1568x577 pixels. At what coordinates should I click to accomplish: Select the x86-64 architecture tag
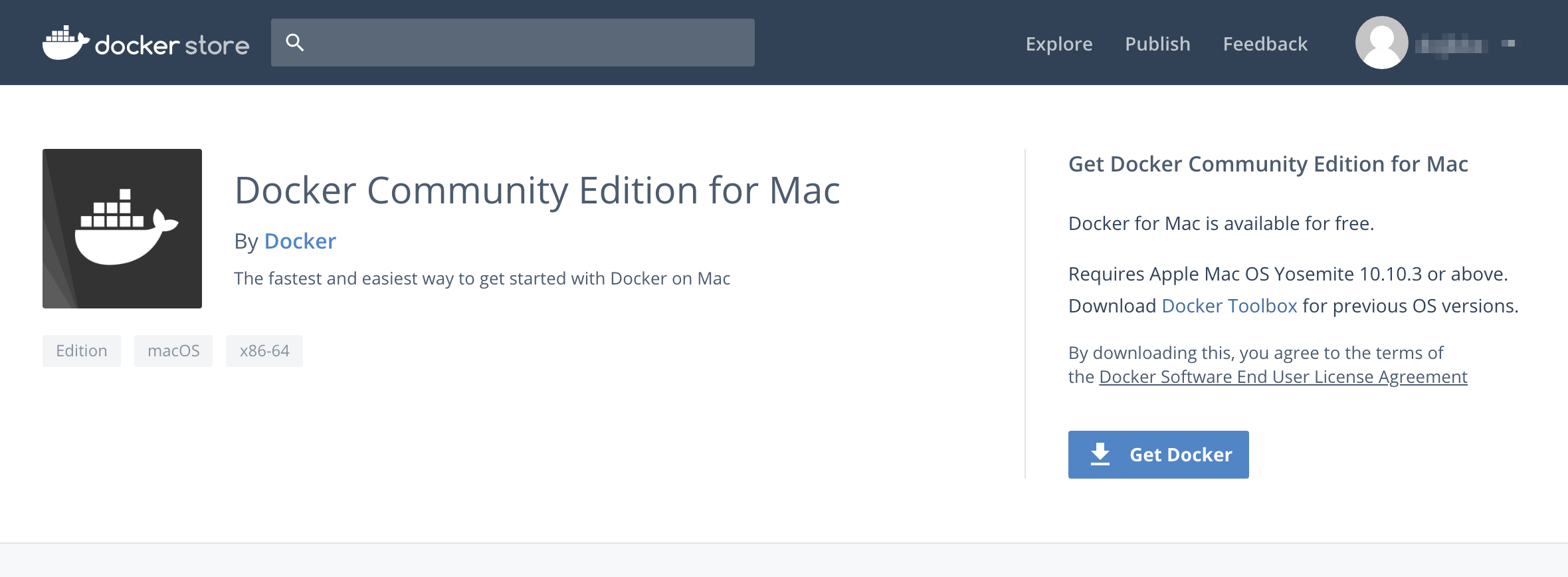264,351
